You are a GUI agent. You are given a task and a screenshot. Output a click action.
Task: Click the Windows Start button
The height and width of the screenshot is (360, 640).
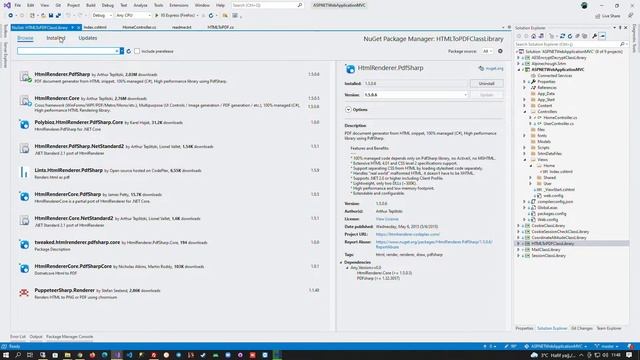pos(6,355)
